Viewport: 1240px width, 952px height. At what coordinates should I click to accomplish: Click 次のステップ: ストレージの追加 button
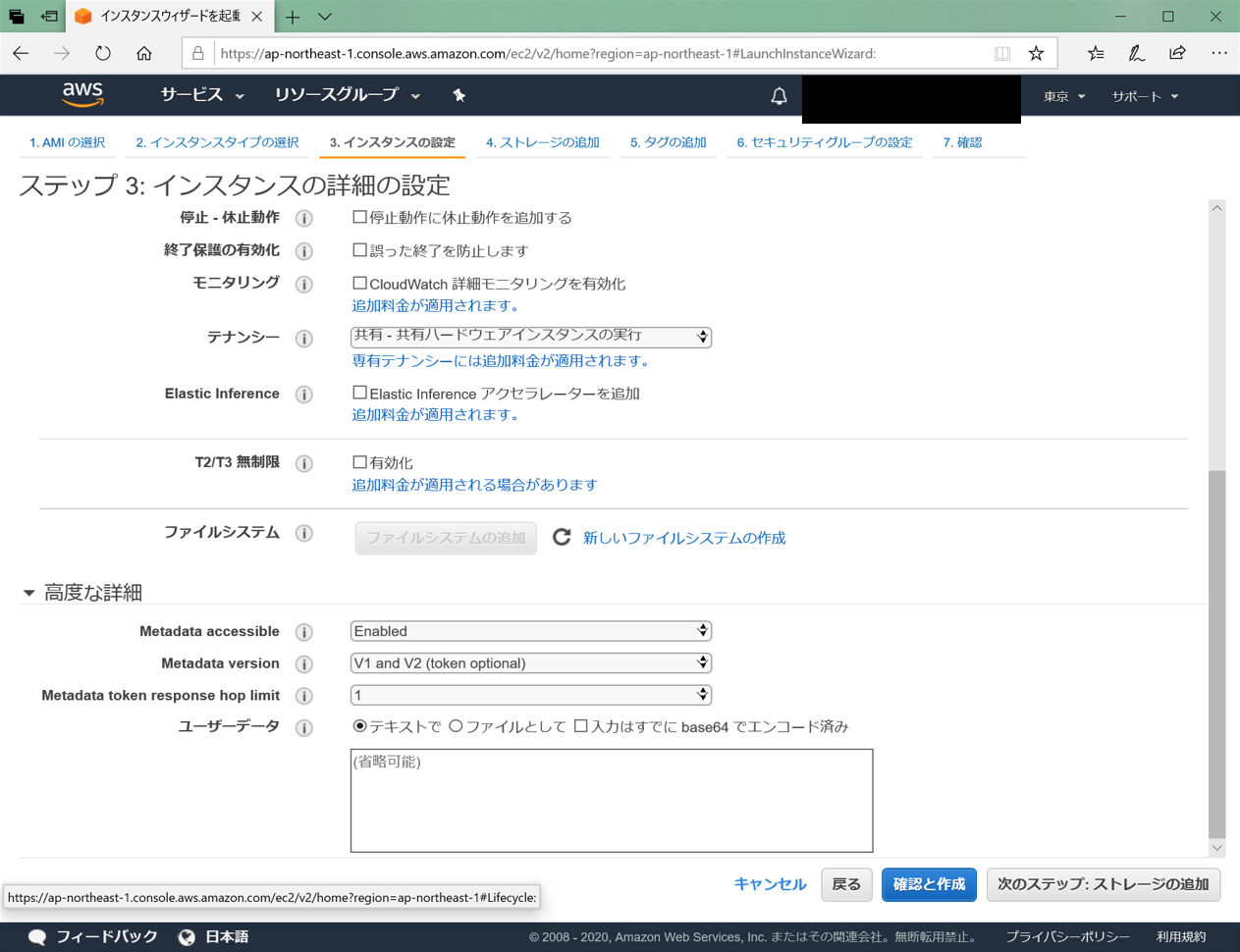1104,884
